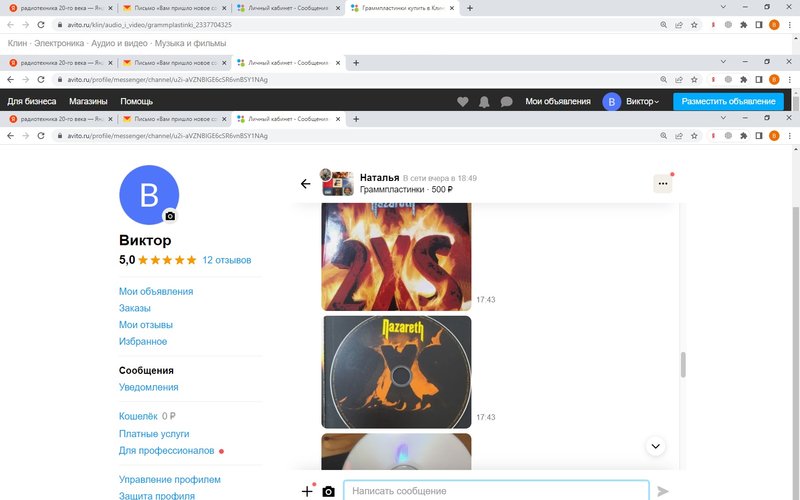Open Помощь in the black Avito header
This screenshot has height=500, width=800.
[137, 102]
